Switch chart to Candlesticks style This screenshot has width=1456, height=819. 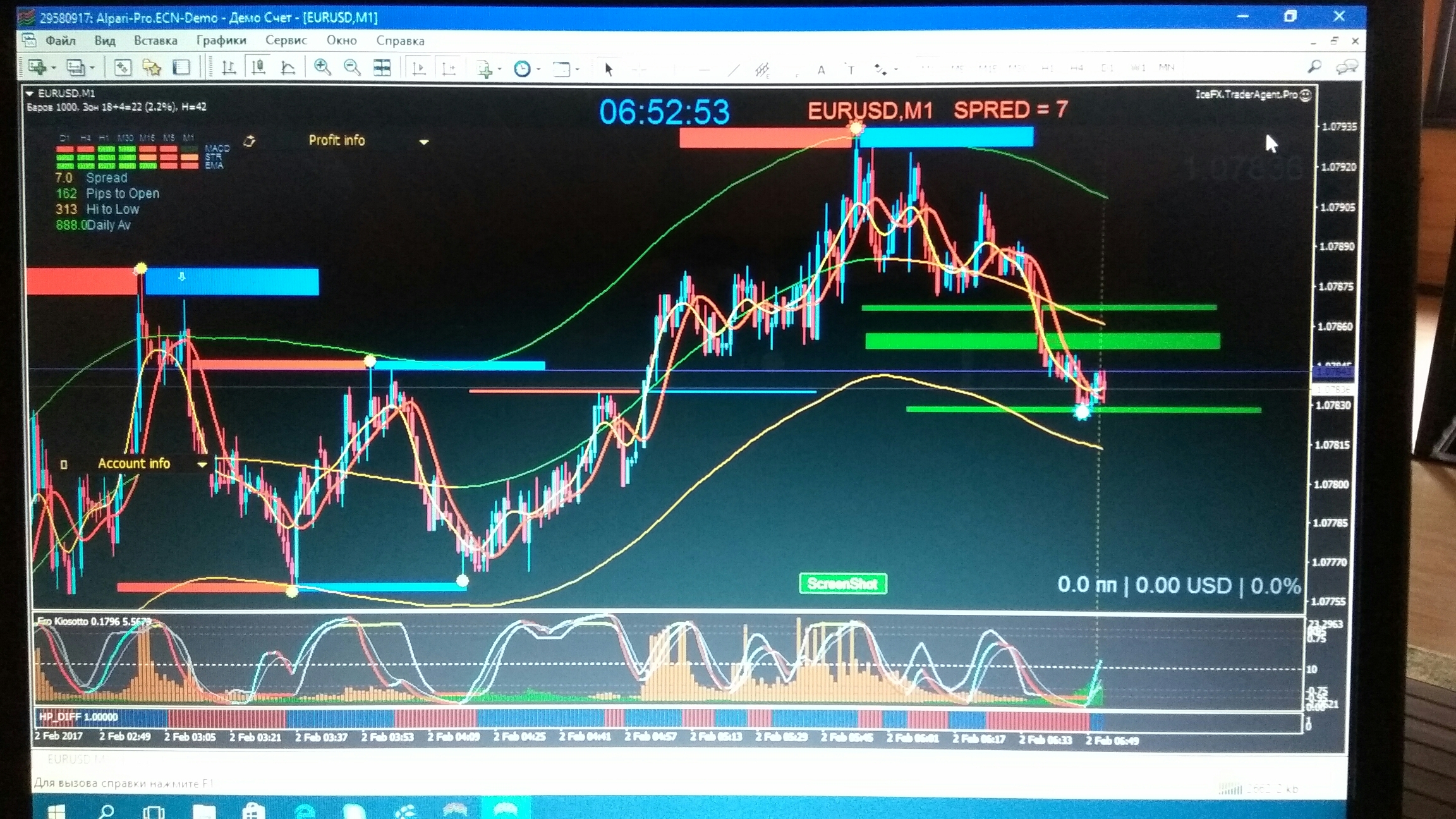pyautogui.click(x=258, y=67)
